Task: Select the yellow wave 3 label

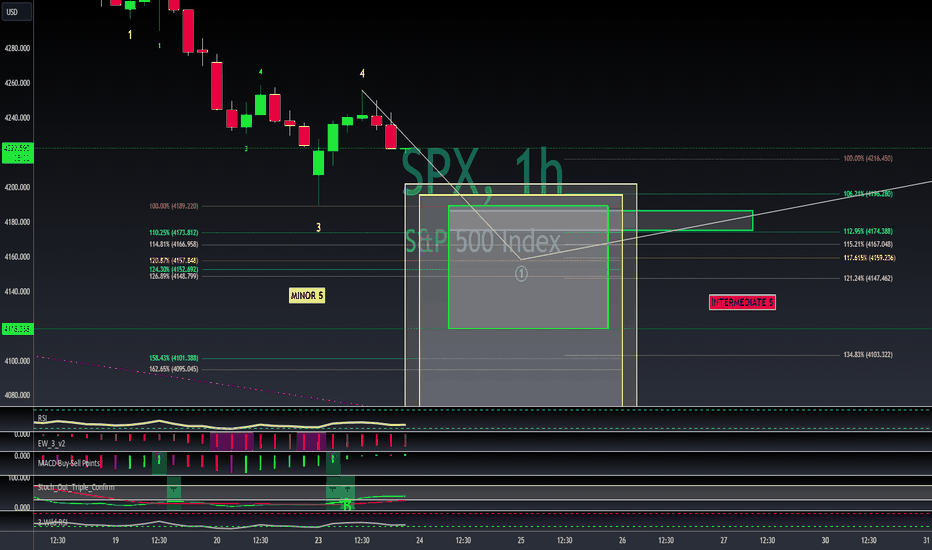Action: [x=319, y=227]
